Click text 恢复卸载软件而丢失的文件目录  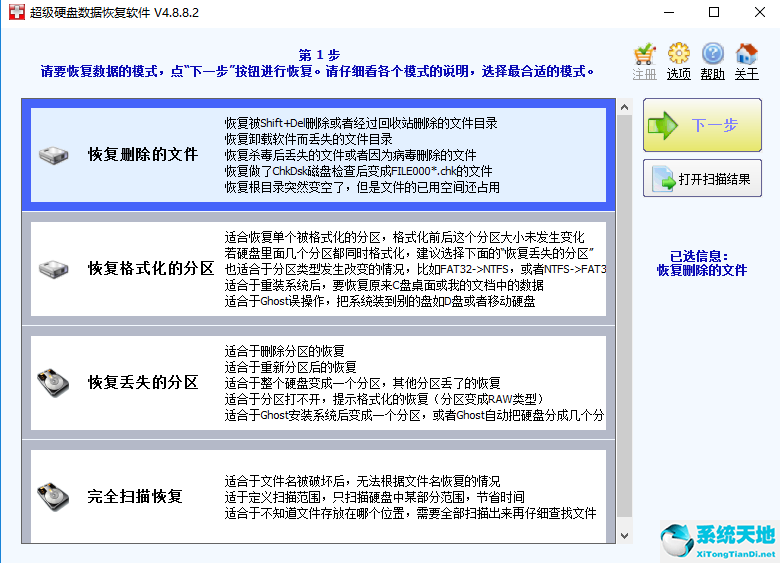tap(308, 139)
